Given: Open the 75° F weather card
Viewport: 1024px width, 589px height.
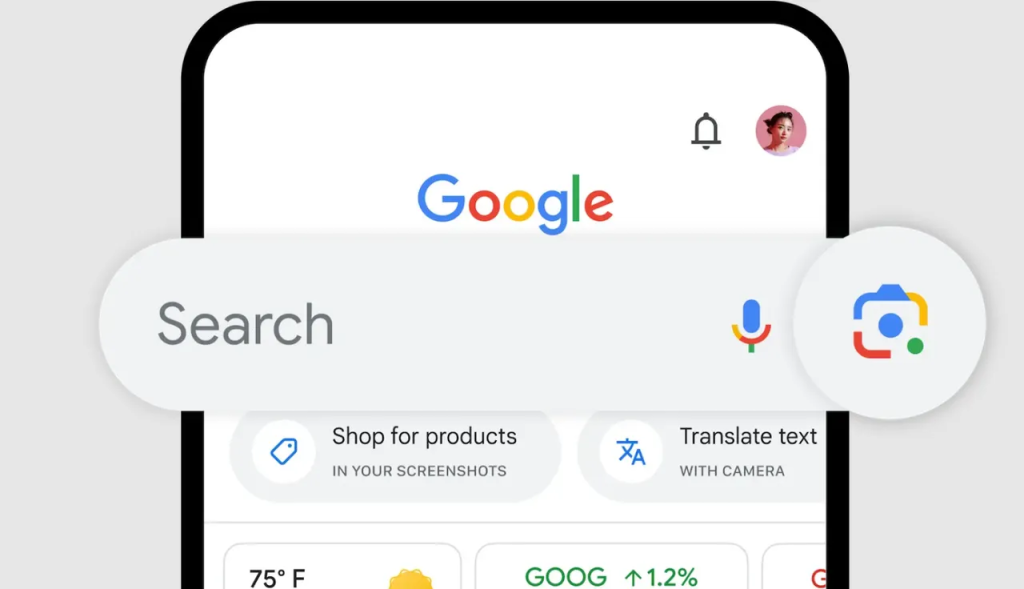Looking at the screenshot, I should pos(343,566).
